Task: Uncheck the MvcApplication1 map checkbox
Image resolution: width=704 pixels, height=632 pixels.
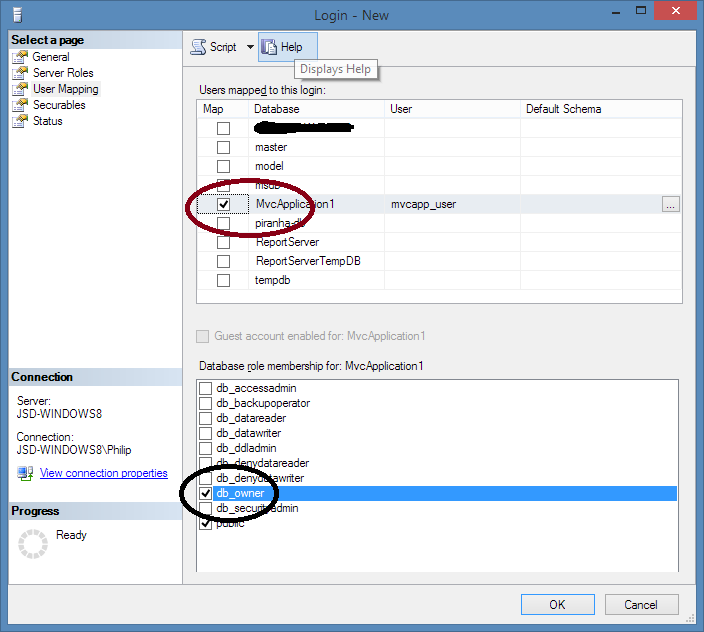Action: pyautogui.click(x=223, y=204)
